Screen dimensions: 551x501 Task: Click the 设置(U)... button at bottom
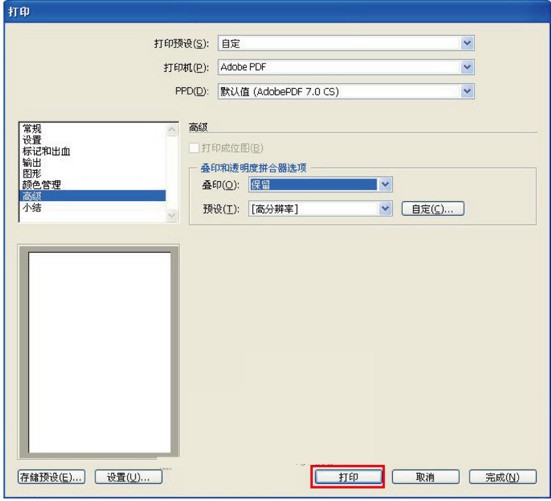coord(129,477)
